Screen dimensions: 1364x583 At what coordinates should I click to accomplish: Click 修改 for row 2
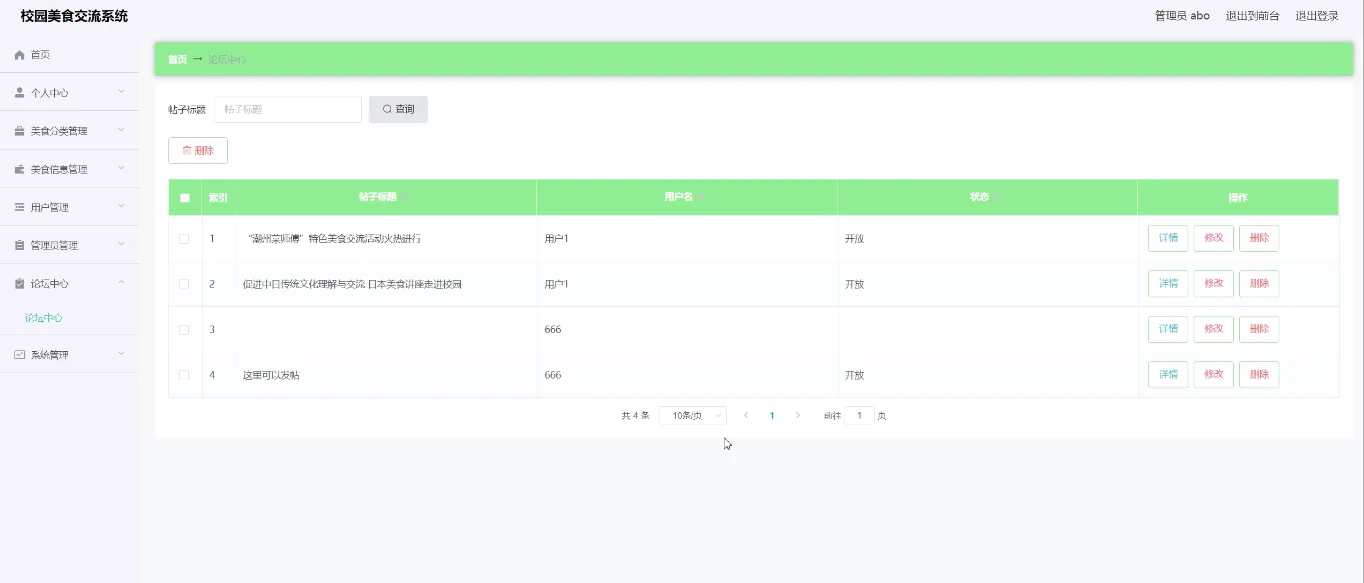(x=1214, y=284)
